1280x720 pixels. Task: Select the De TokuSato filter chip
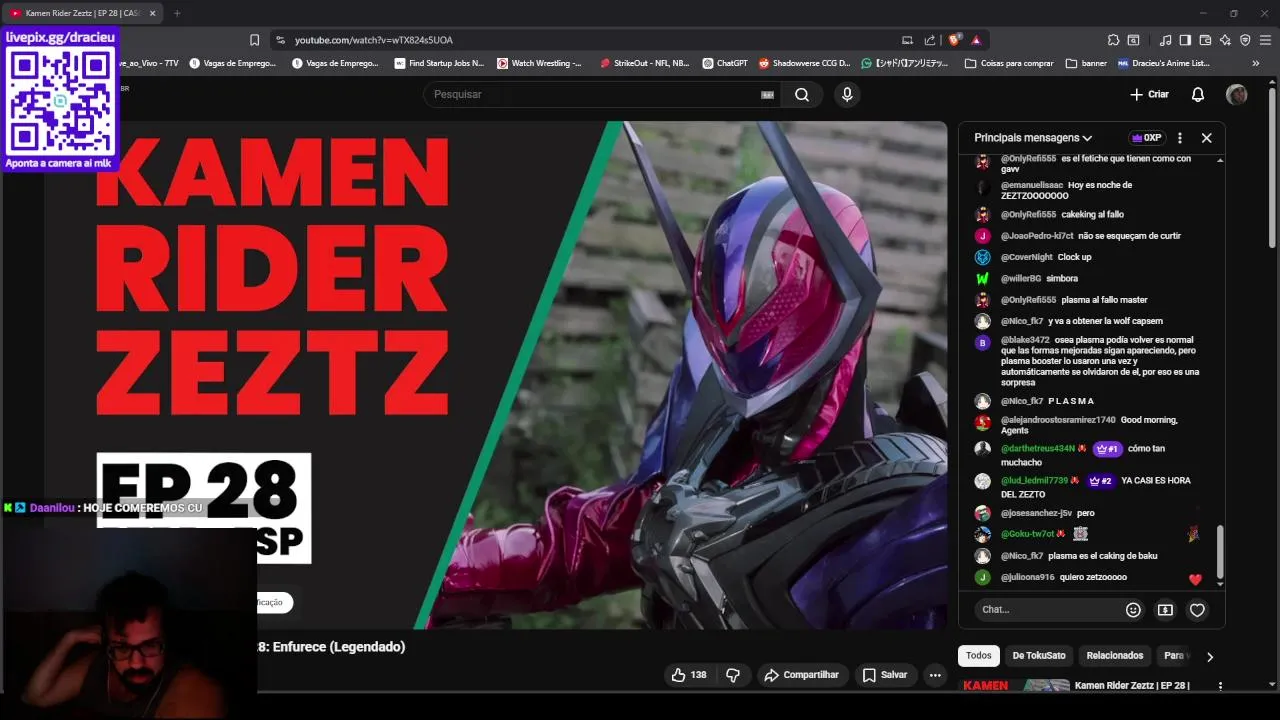pos(1039,656)
